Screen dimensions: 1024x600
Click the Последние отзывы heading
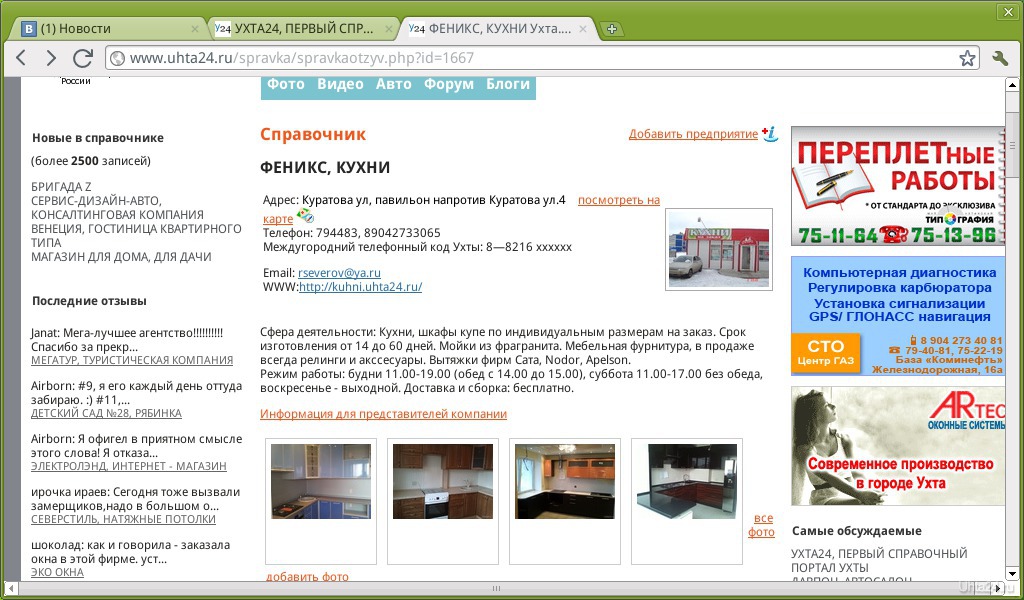89,301
